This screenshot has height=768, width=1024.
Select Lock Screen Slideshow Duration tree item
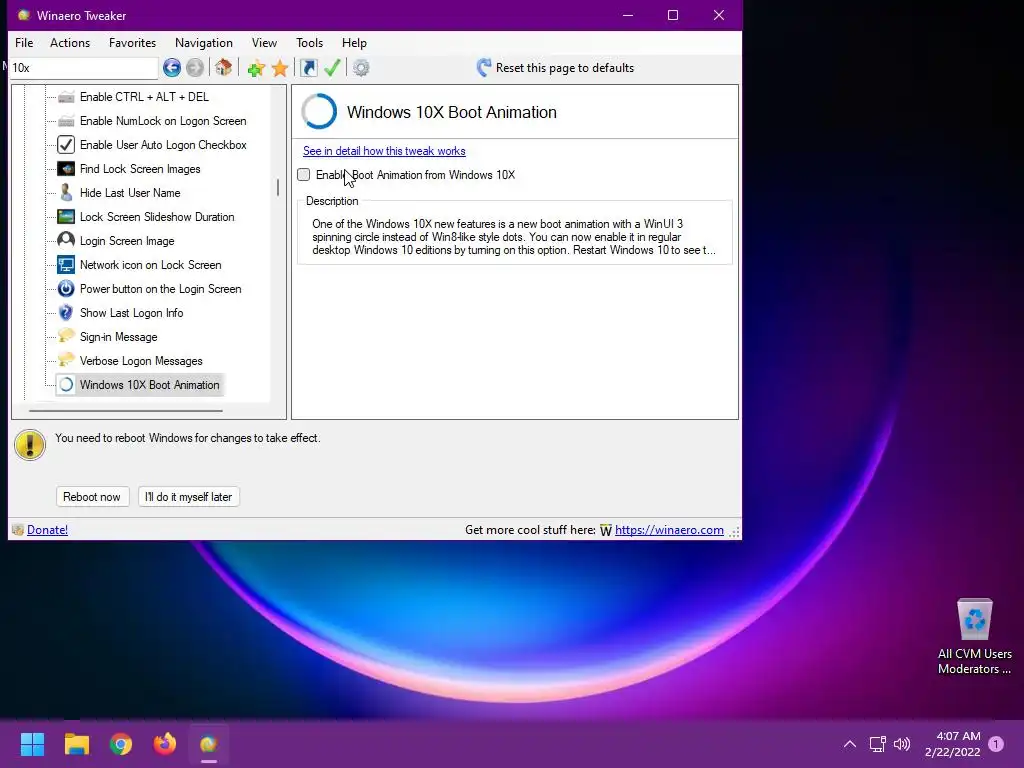[x=157, y=217]
